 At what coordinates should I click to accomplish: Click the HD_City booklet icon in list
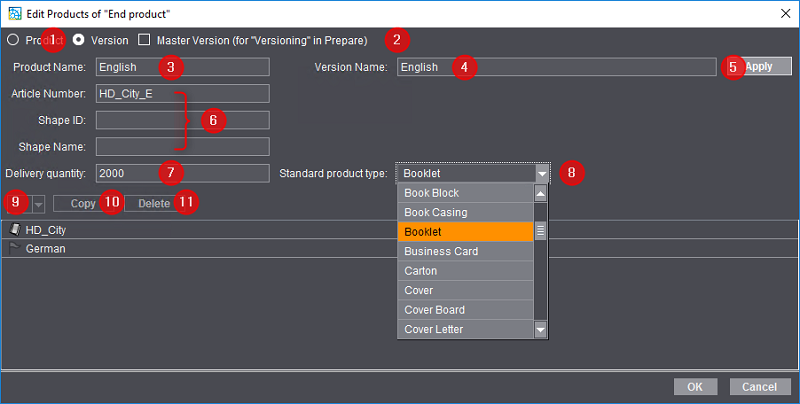pos(14,230)
